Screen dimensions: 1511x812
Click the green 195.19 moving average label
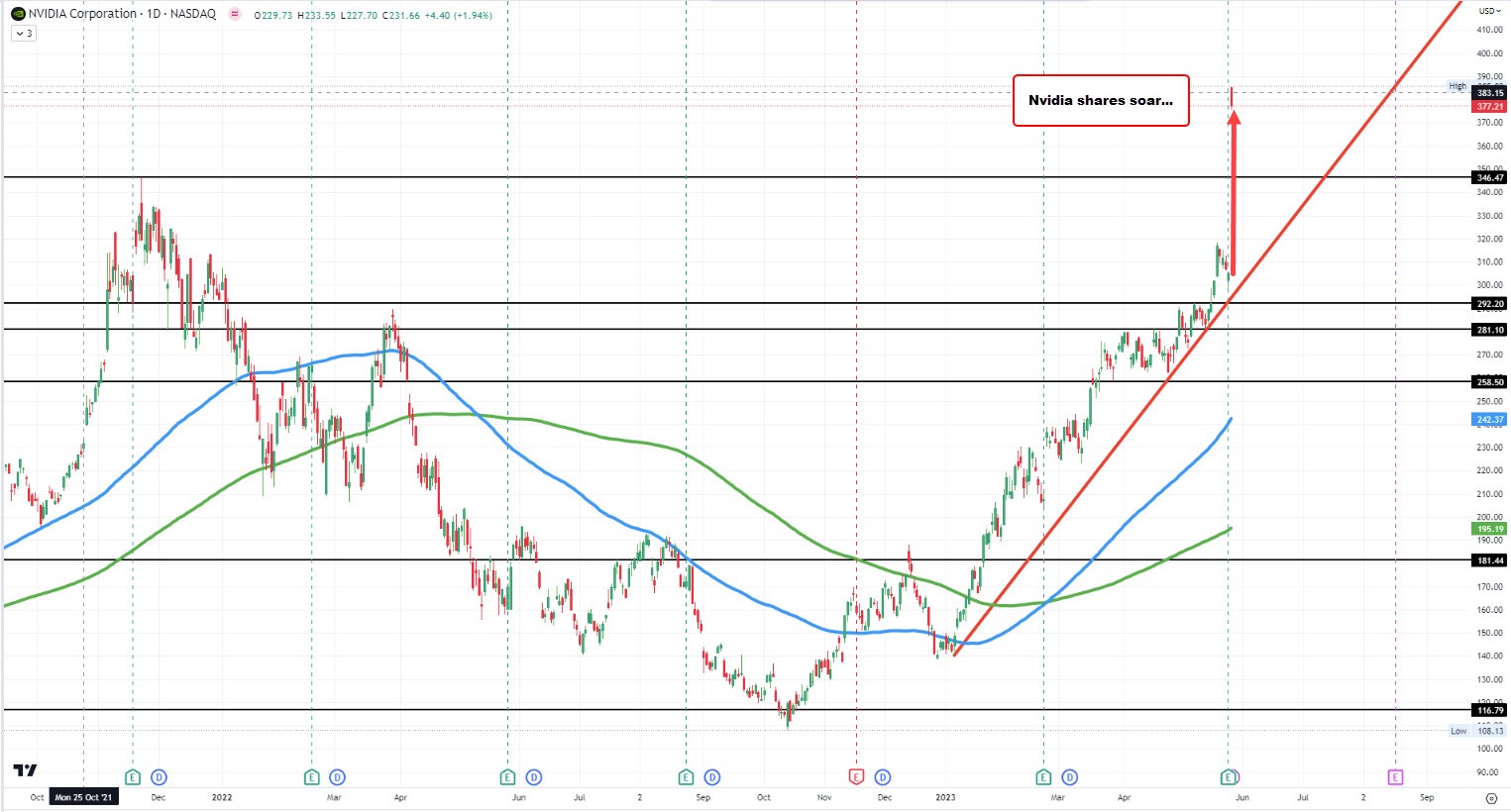tap(1490, 529)
